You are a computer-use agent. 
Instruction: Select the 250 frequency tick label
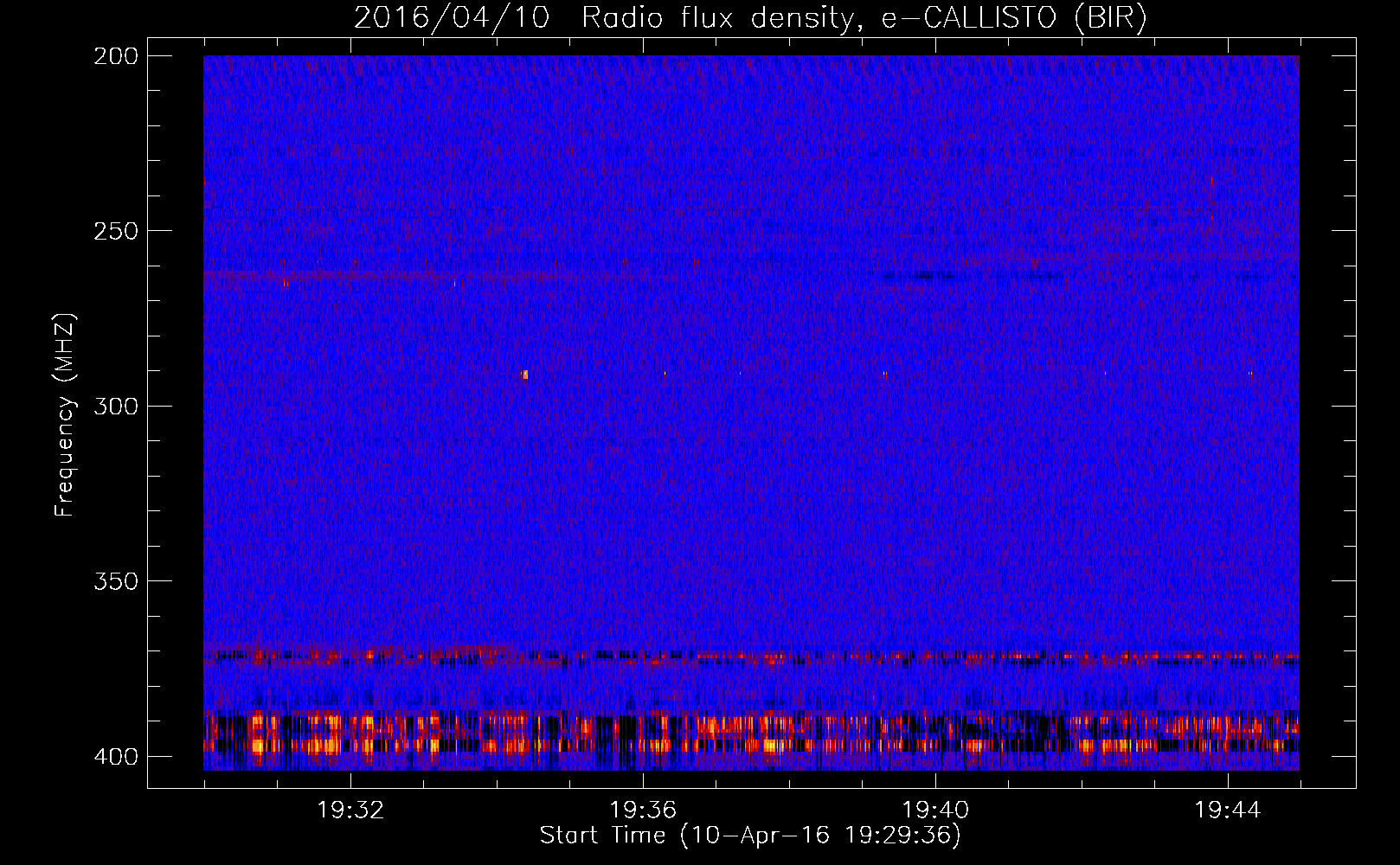click(x=115, y=231)
